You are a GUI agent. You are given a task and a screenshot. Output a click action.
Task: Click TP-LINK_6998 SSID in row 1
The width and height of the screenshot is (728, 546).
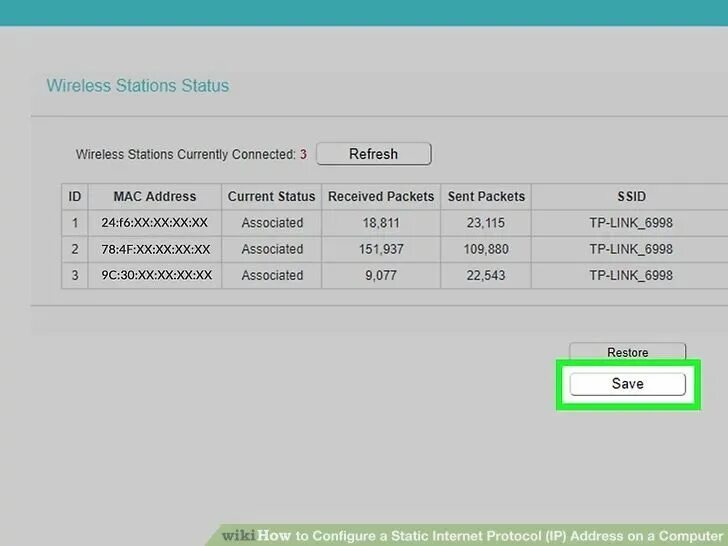pyautogui.click(x=631, y=223)
